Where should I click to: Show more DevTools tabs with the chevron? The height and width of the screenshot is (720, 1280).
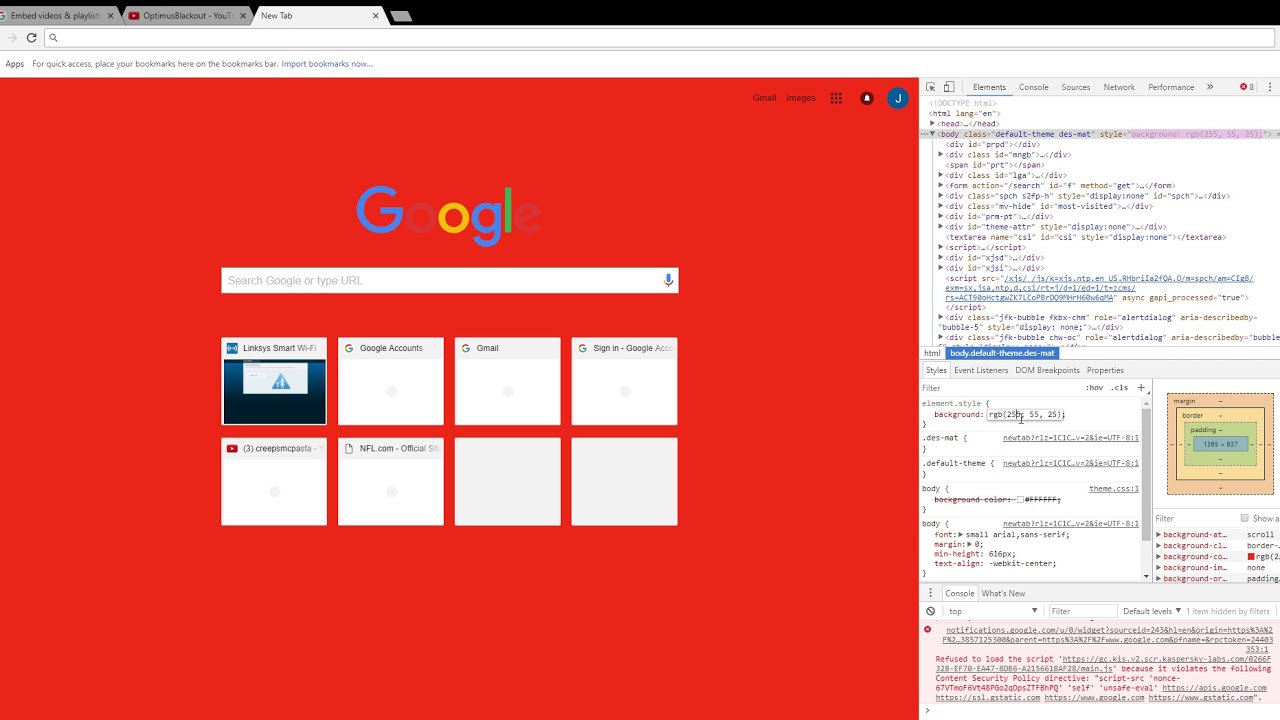tap(1210, 87)
